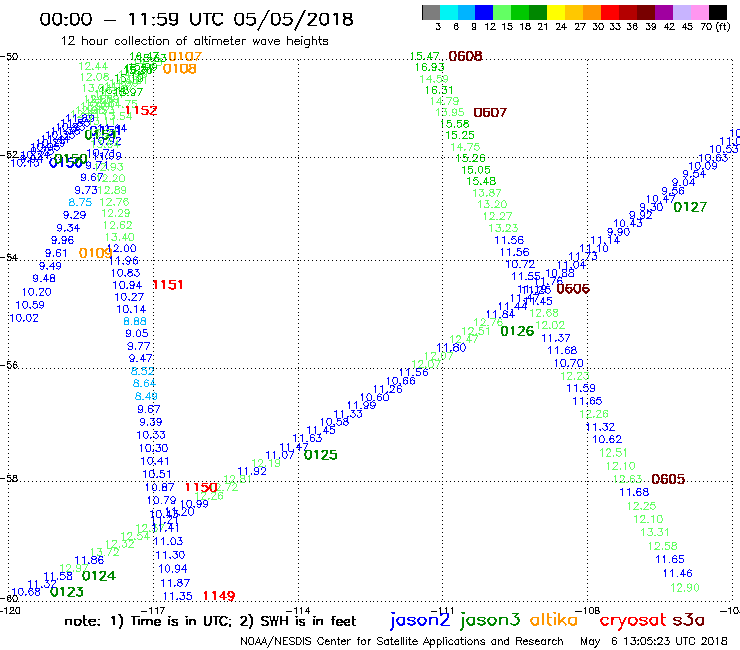Click the wave height value '13.87'
The height and width of the screenshot is (650, 740).
(x=487, y=193)
